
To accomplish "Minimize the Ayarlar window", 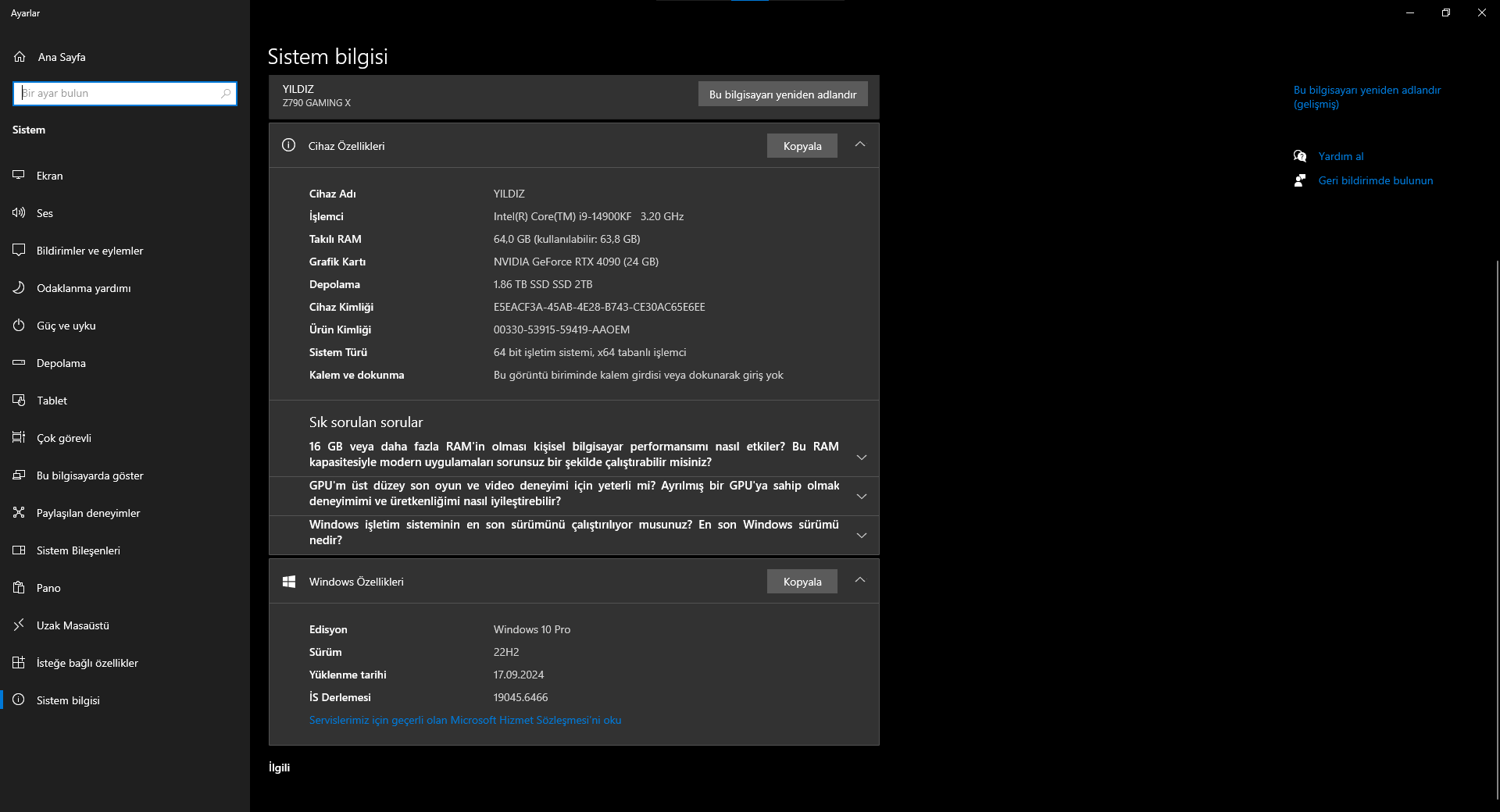I will pyautogui.click(x=1410, y=12).
